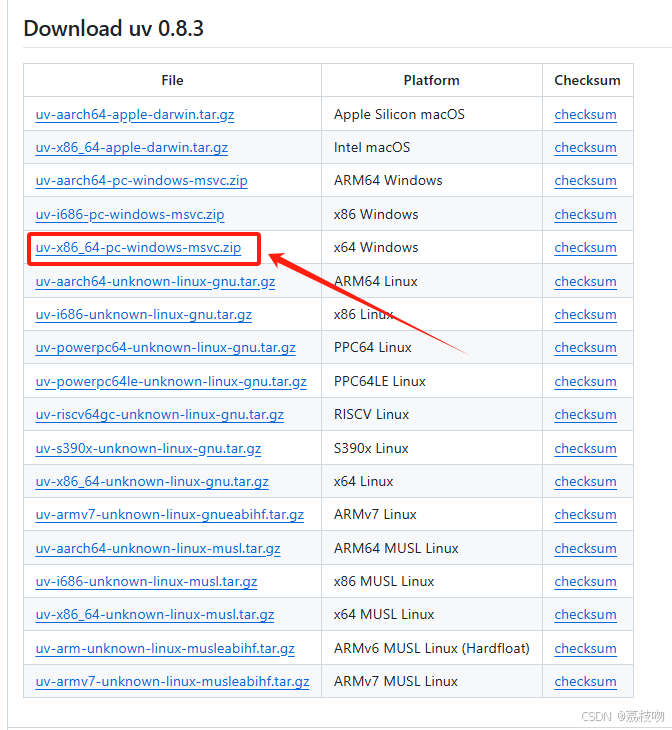Open uv-s390x-unknown-linux-gnu.tar.gz link

(148, 449)
